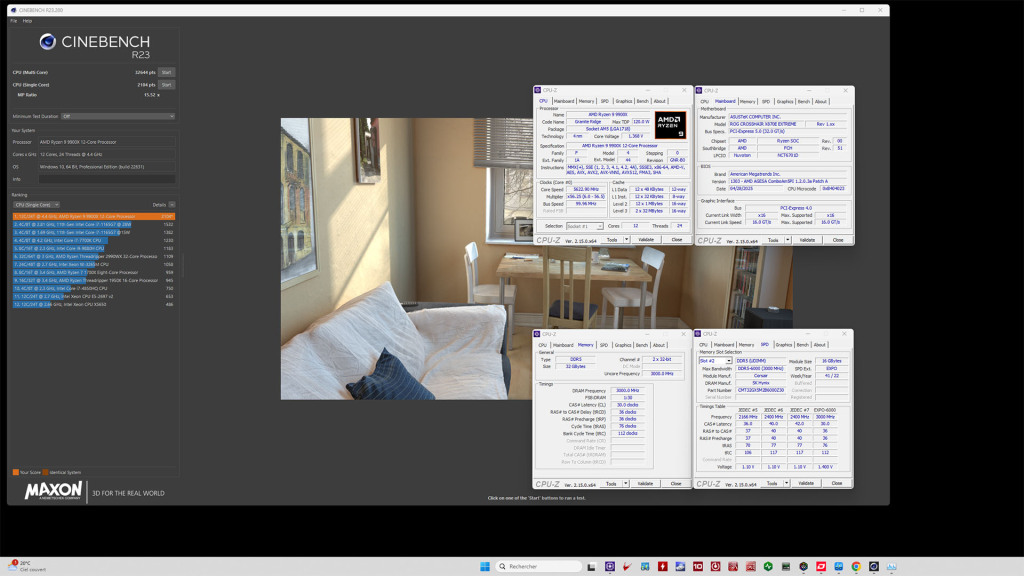Open the CPU-Z icon in the taskbar

pos(609,566)
